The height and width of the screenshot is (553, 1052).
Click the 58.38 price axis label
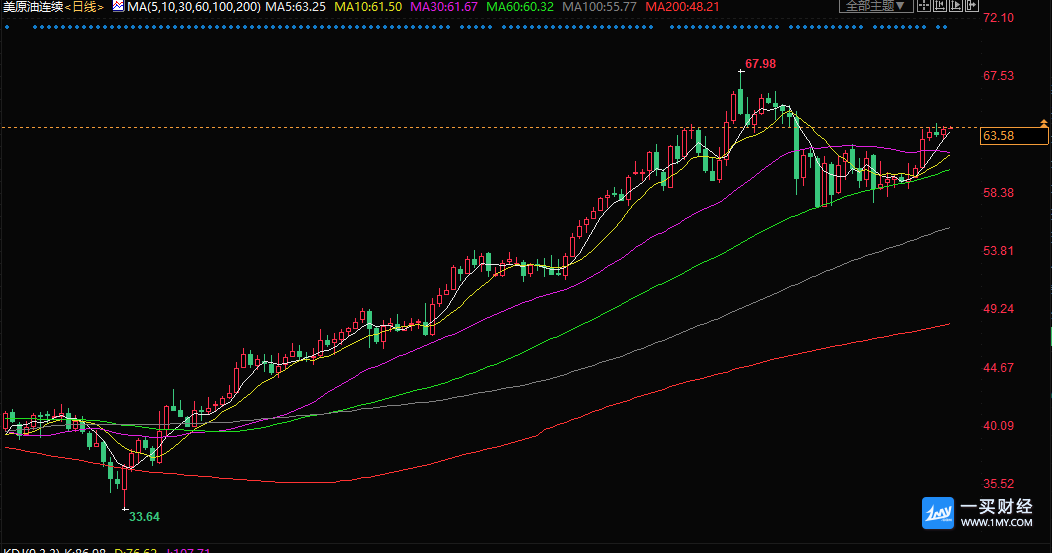click(x=998, y=193)
